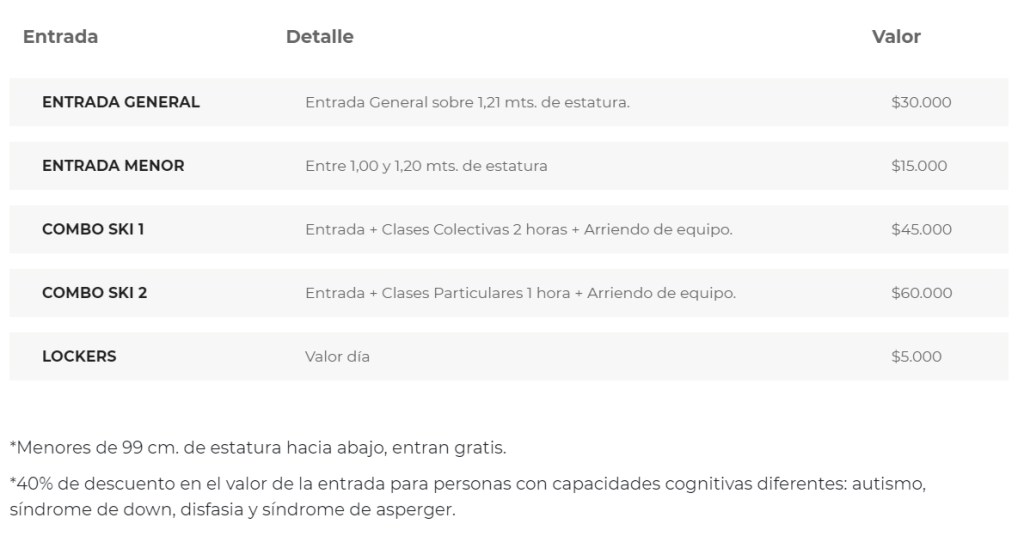This screenshot has width=1024, height=536.
Task: Click the Entrada column header
Action: pyautogui.click(x=60, y=37)
